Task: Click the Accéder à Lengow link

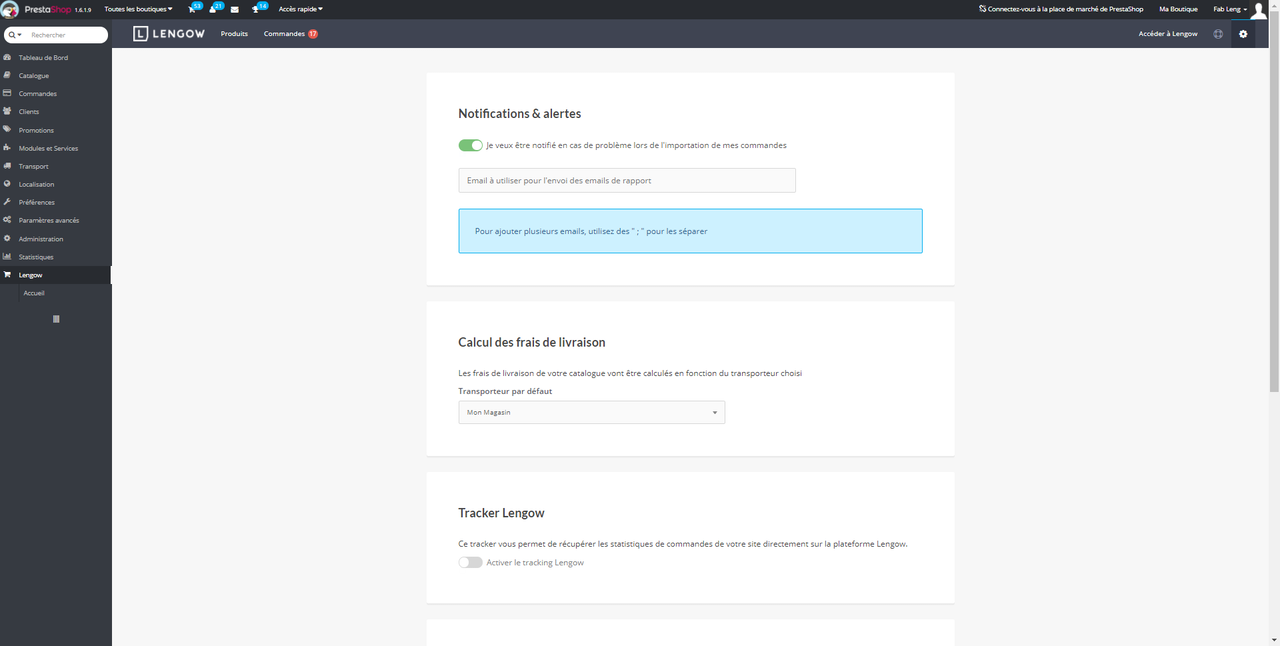Action: pyautogui.click(x=1168, y=33)
